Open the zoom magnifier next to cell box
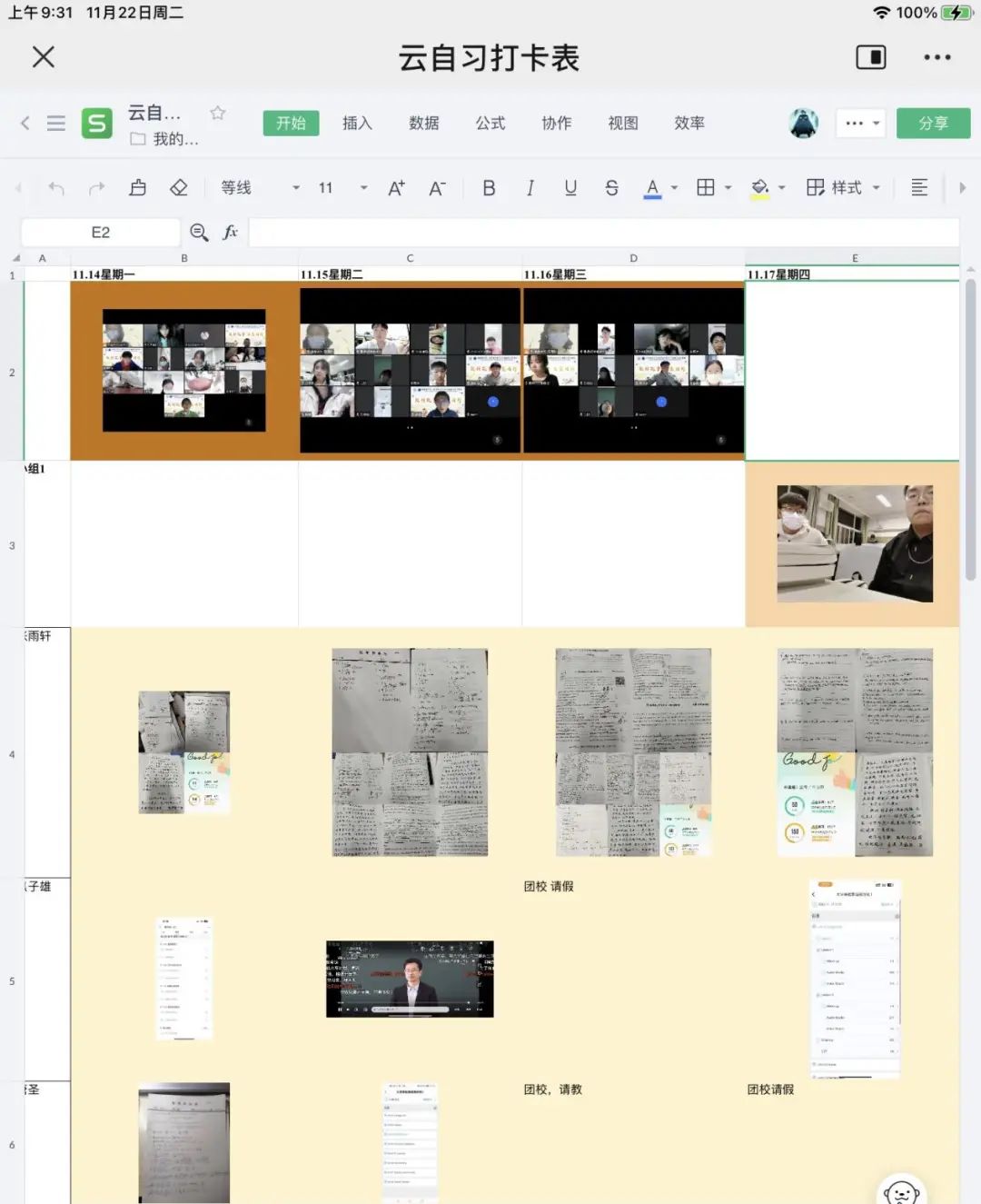 click(x=199, y=233)
